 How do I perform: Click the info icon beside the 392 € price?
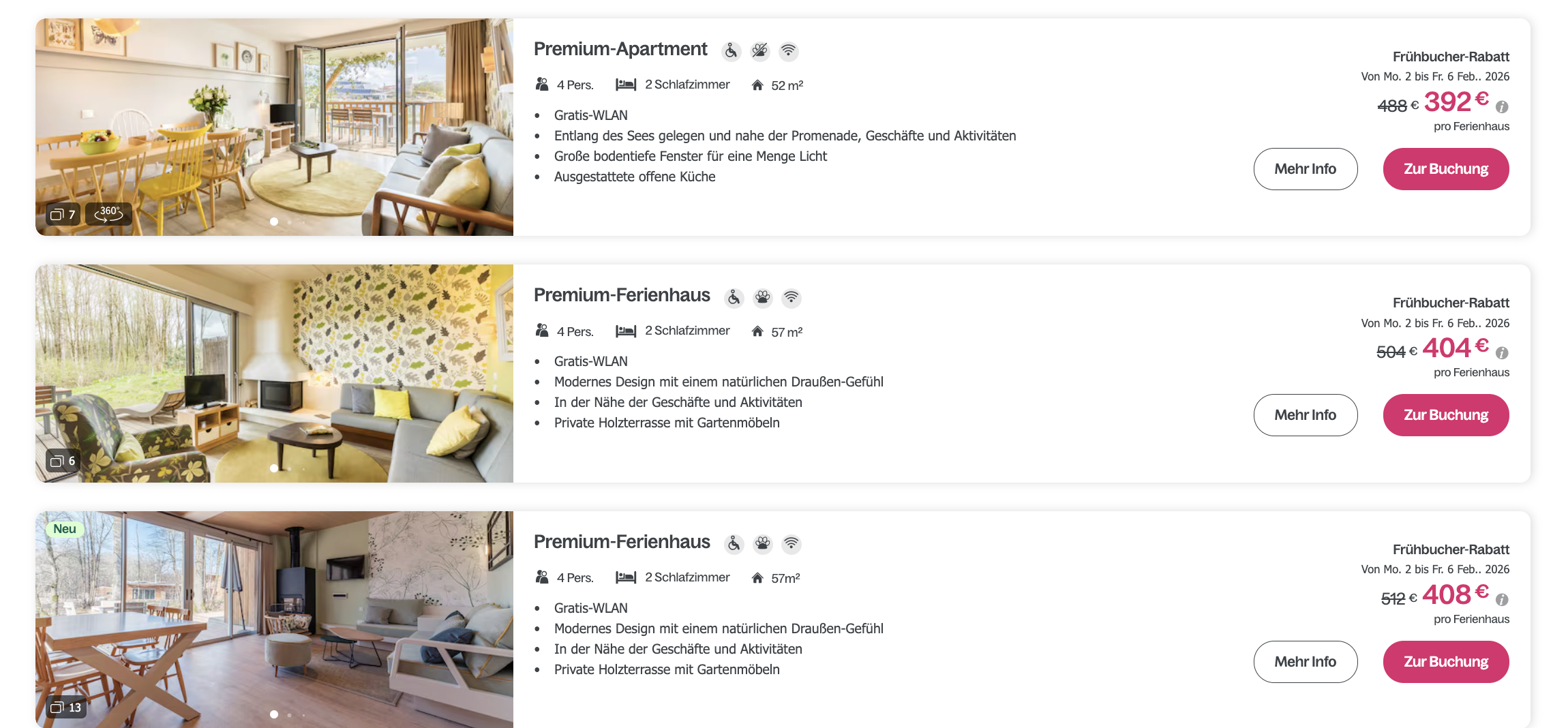[1502, 107]
